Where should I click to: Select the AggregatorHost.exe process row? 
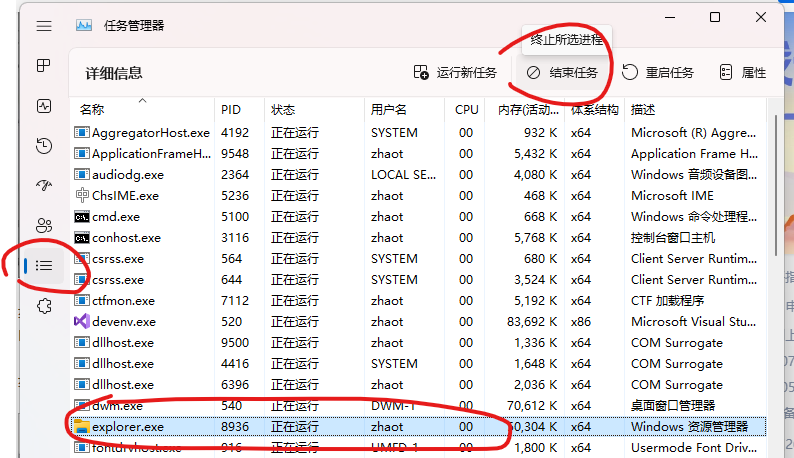pyautogui.click(x=418, y=133)
